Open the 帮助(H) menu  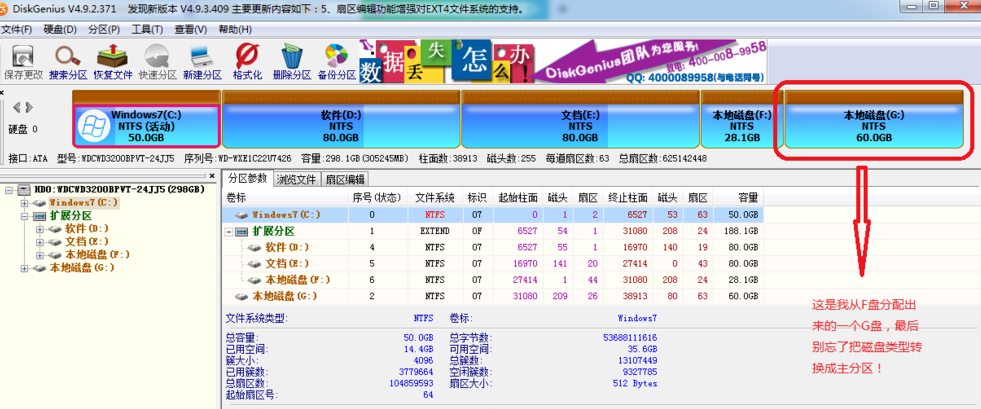pyautogui.click(x=235, y=29)
